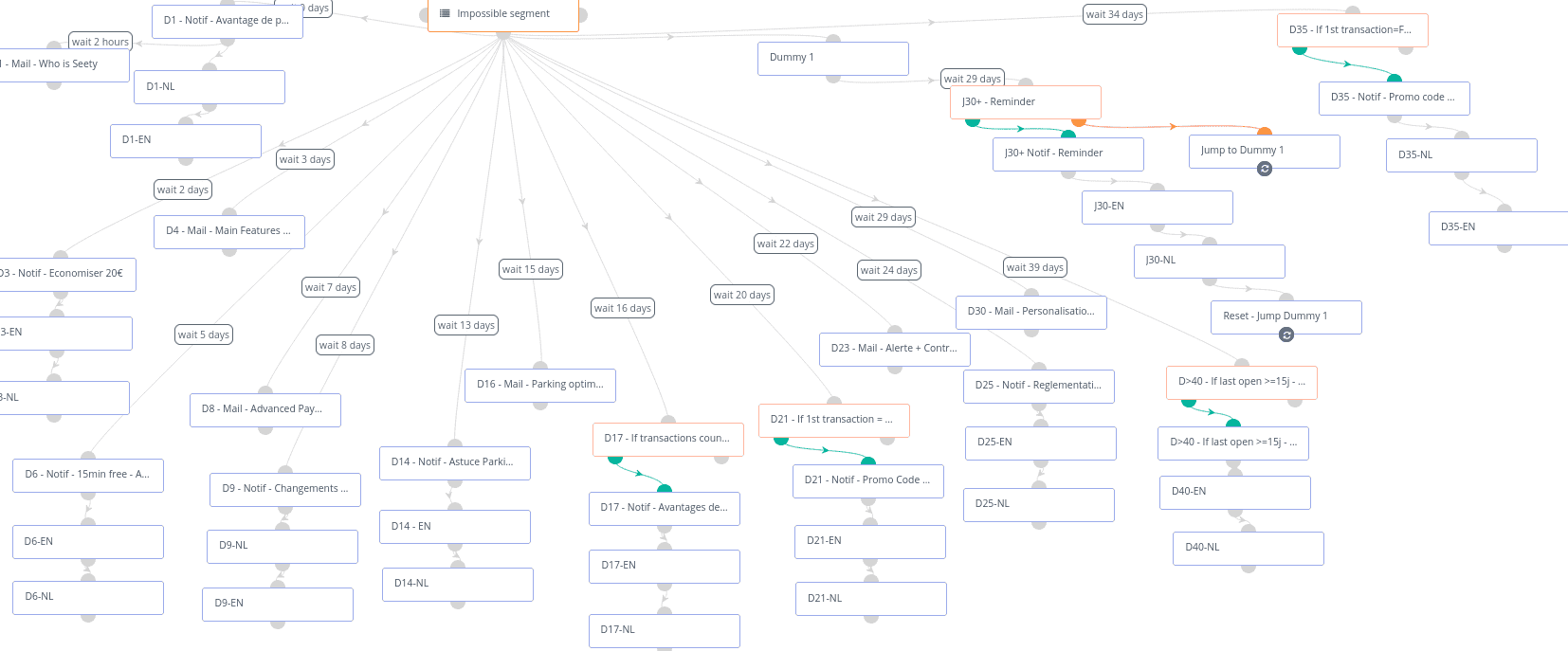Click the orange connector dot on J30+ - Reminder
This screenshot has width=1568, height=651.
[1078, 120]
